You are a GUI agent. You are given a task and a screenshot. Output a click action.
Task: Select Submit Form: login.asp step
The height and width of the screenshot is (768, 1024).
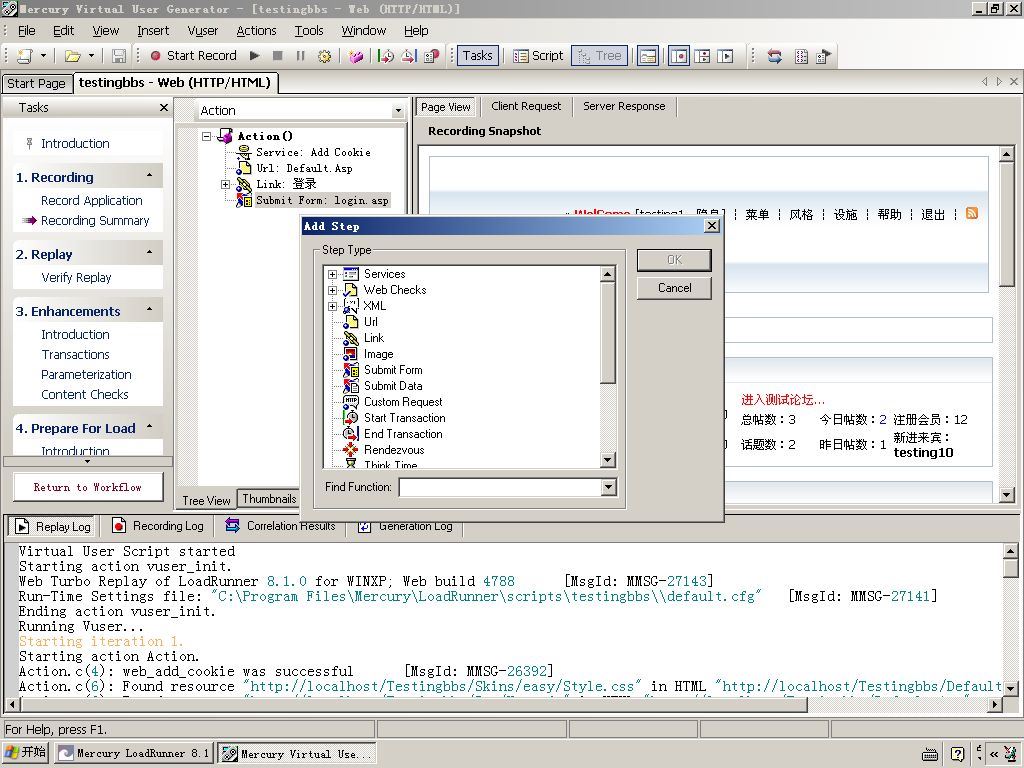[x=322, y=200]
